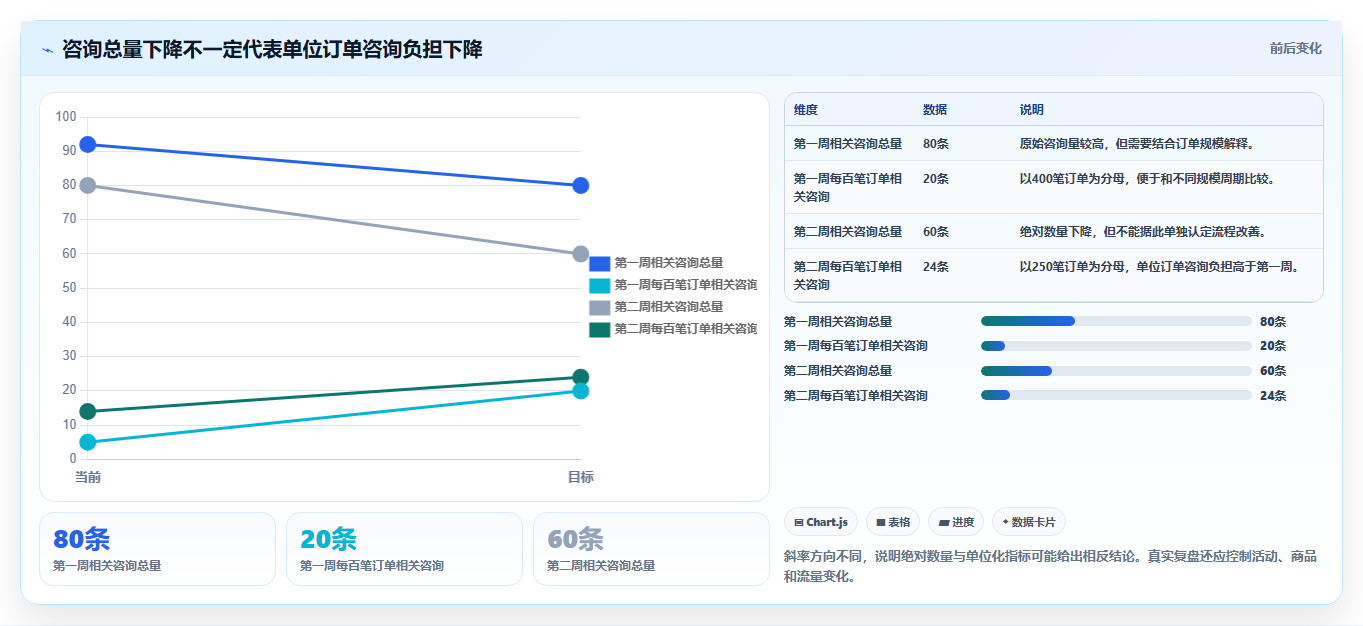Click the 第一周相关咨询总量 progress bar
This screenshot has height=626, width=1363.
click(x=1116, y=321)
